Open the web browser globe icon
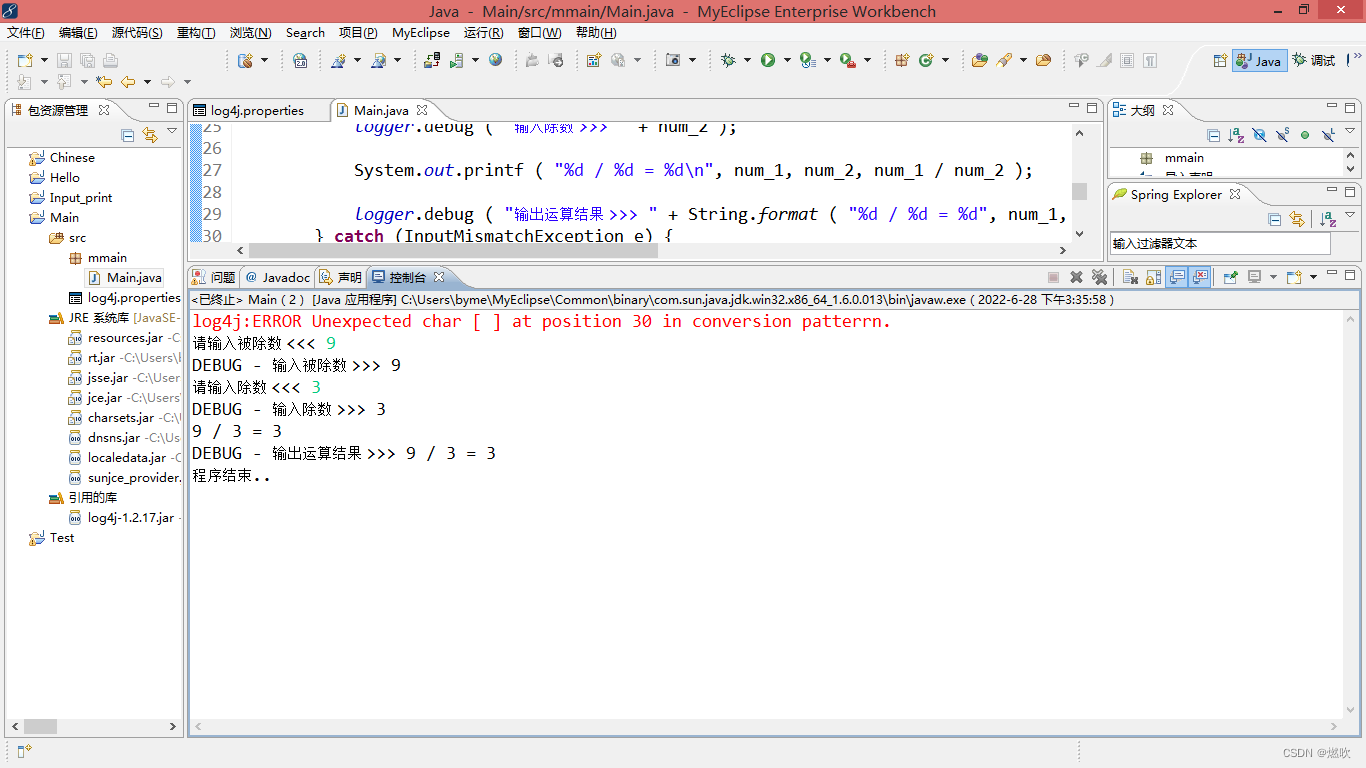Screen dimensions: 1366x768 pyautogui.click(x=495, y=60)
